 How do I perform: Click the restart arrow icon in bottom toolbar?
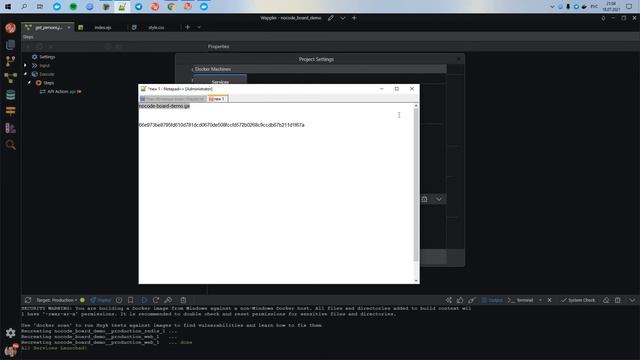tap(156, 300)
